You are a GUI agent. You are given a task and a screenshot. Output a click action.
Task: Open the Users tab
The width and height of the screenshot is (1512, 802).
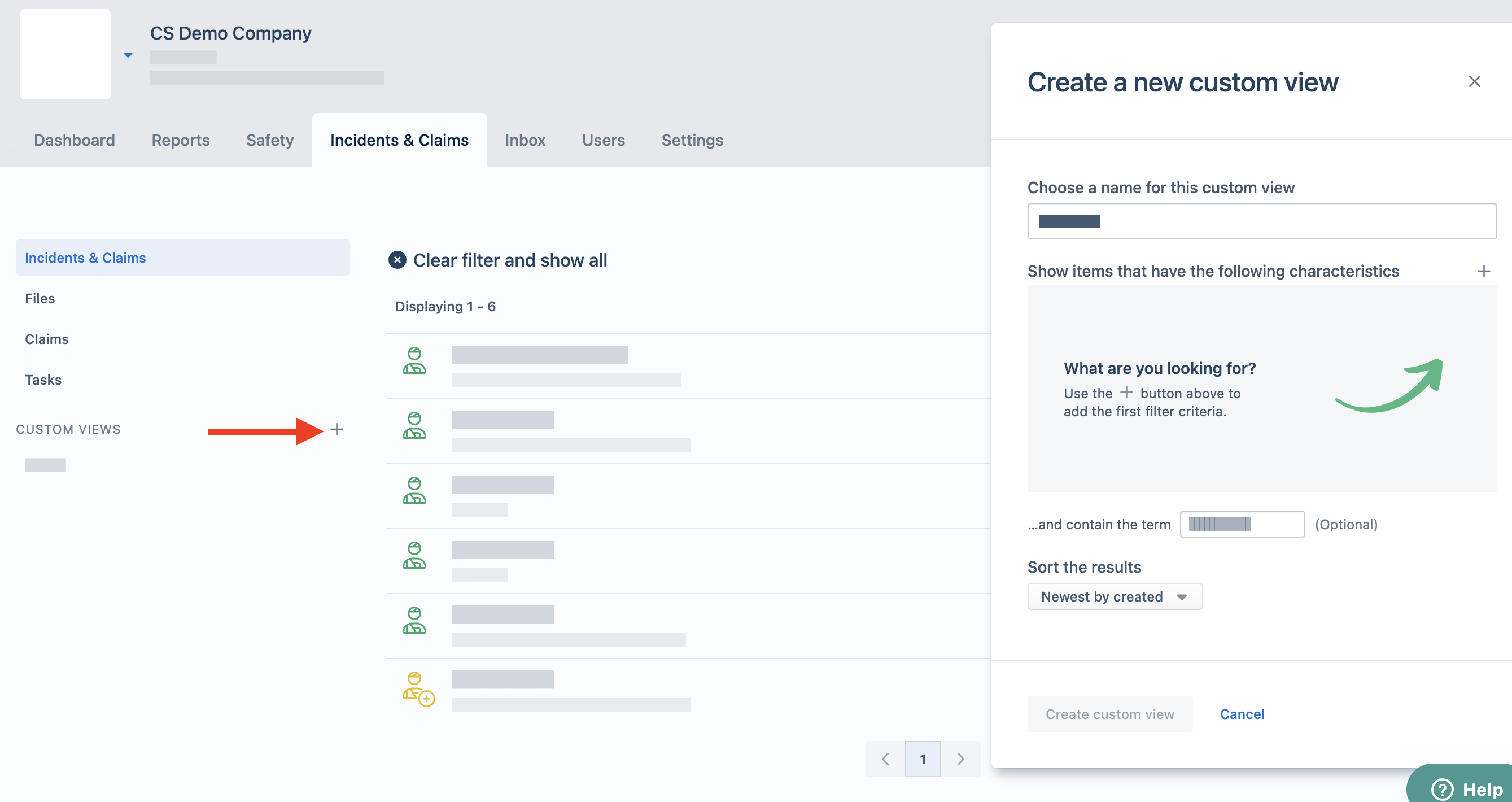click(603, 140)
